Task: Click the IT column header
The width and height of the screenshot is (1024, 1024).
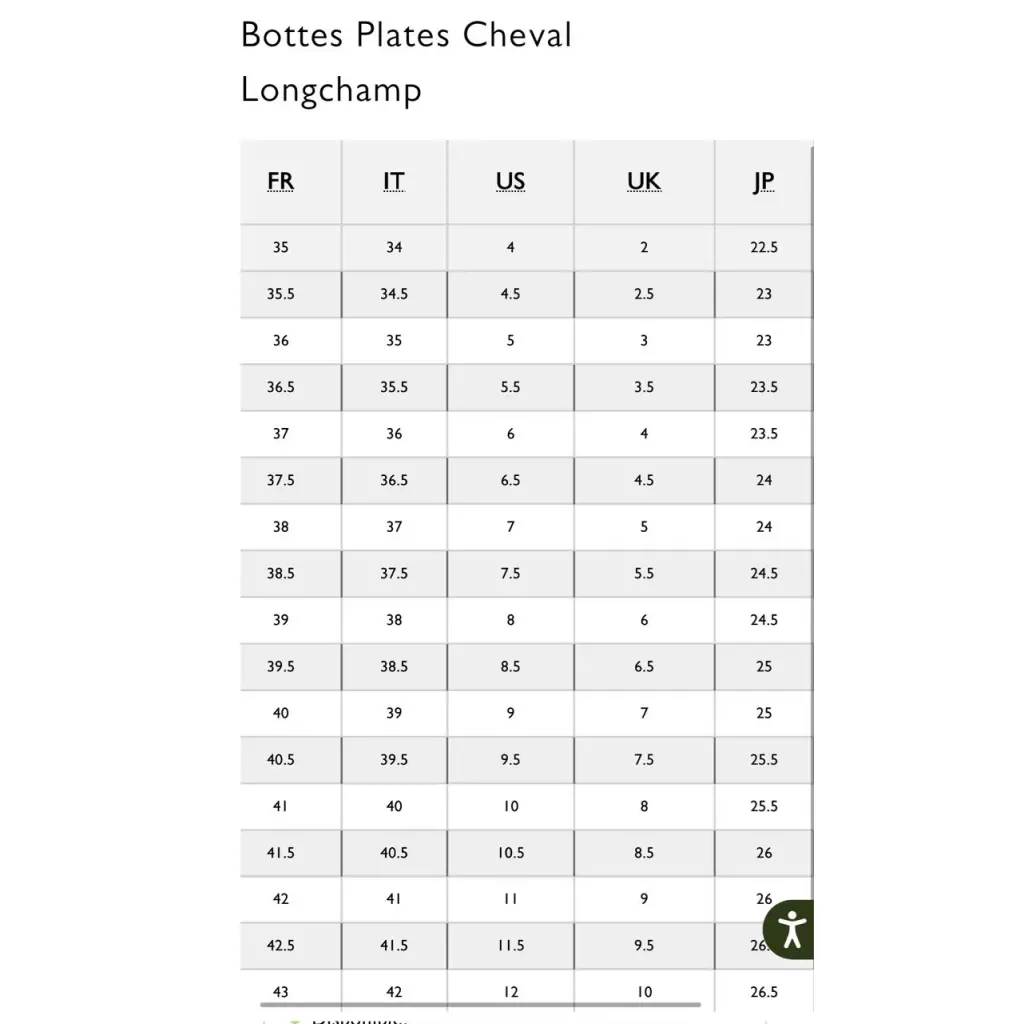Action: 394,181
